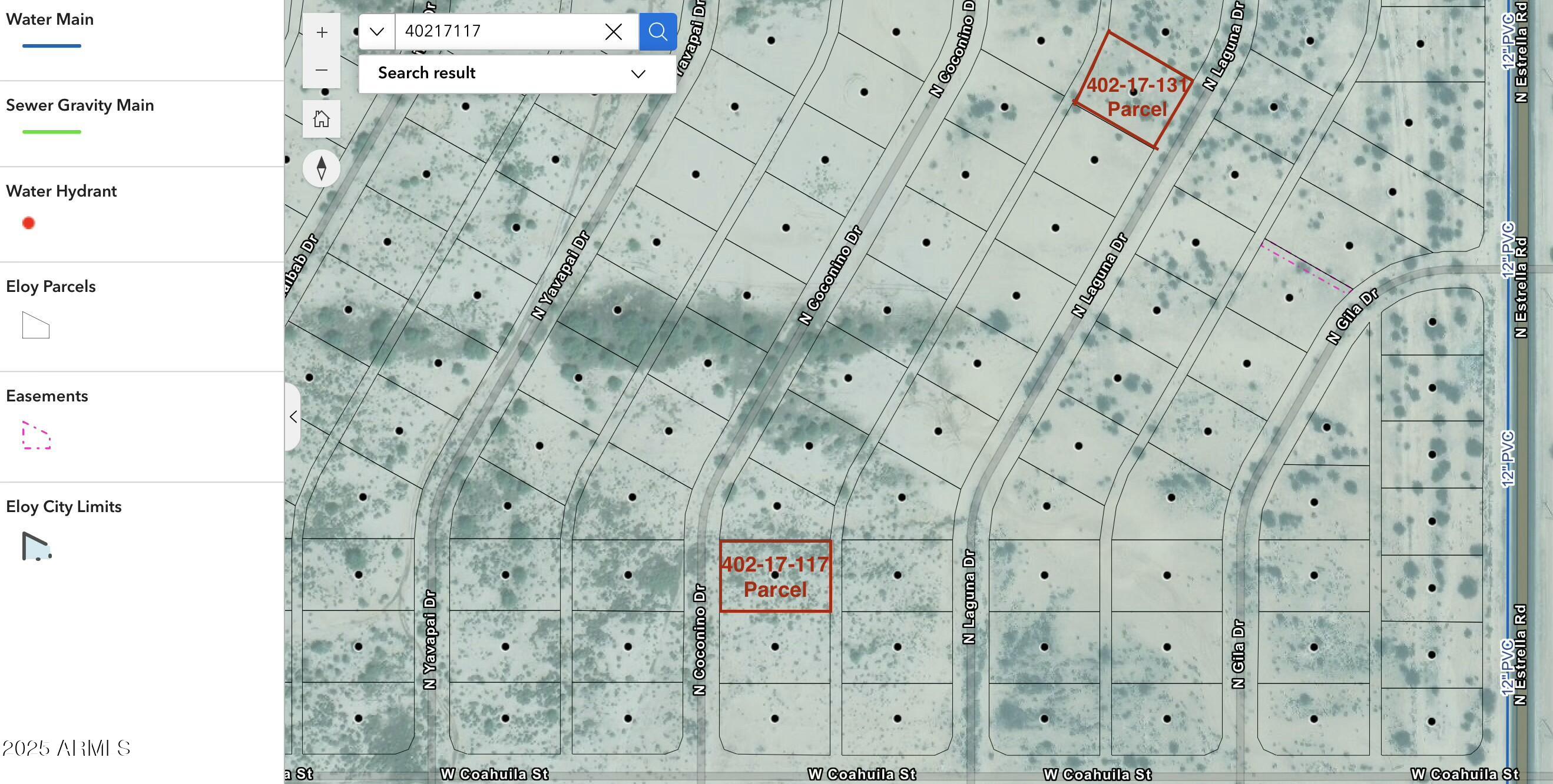Screen dimensions: 1553x784
Task: Click the zoom out minus button
Action: [322, 70]
